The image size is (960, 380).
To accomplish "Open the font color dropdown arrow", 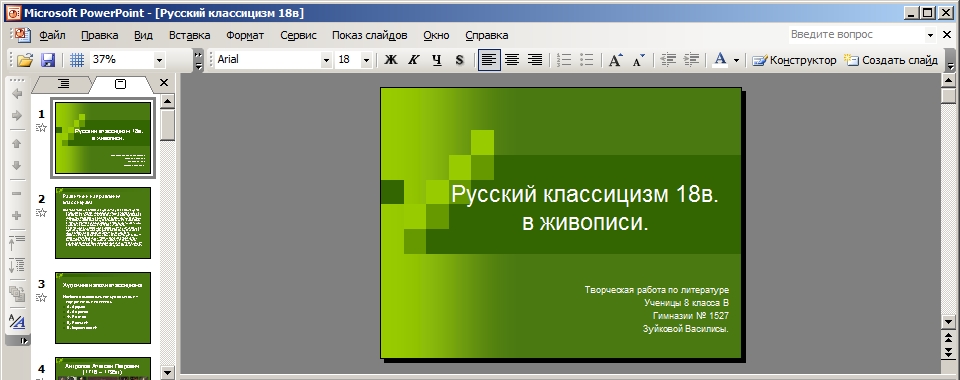I will click(x=736, y=60).
